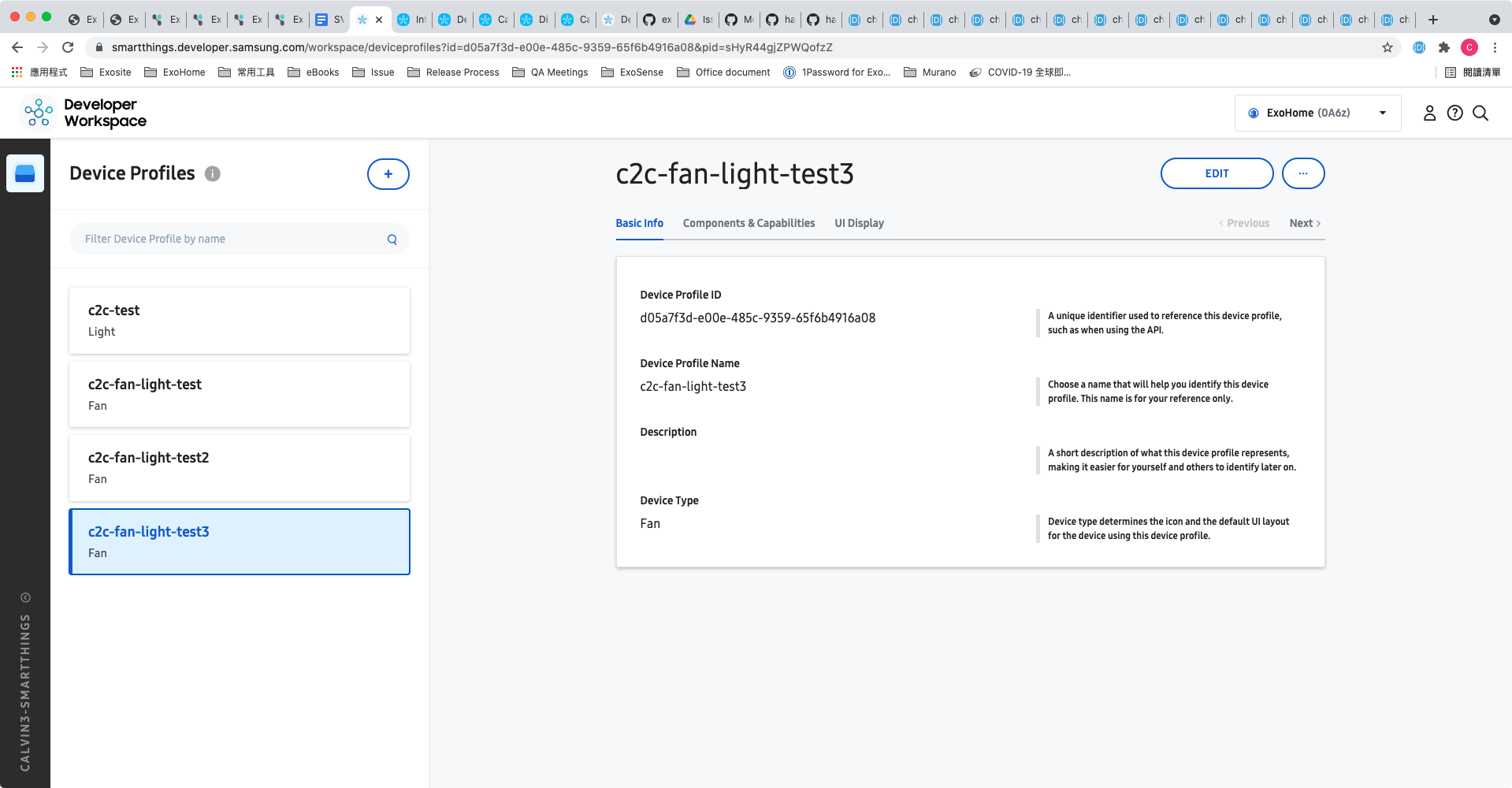Switch to Components & Capabilities tab

click(x=749, y=224)
